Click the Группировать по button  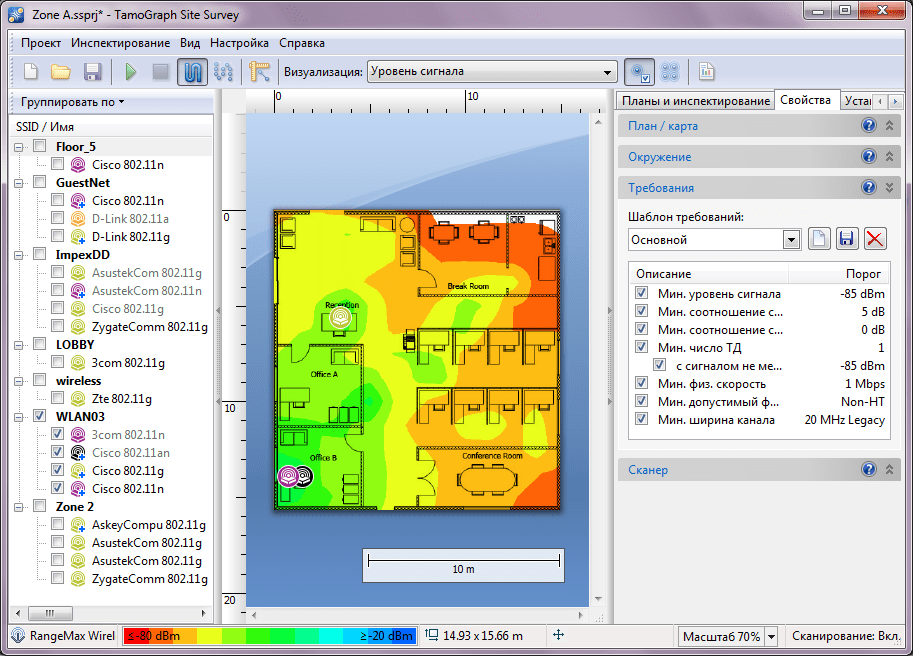[73, 102]
